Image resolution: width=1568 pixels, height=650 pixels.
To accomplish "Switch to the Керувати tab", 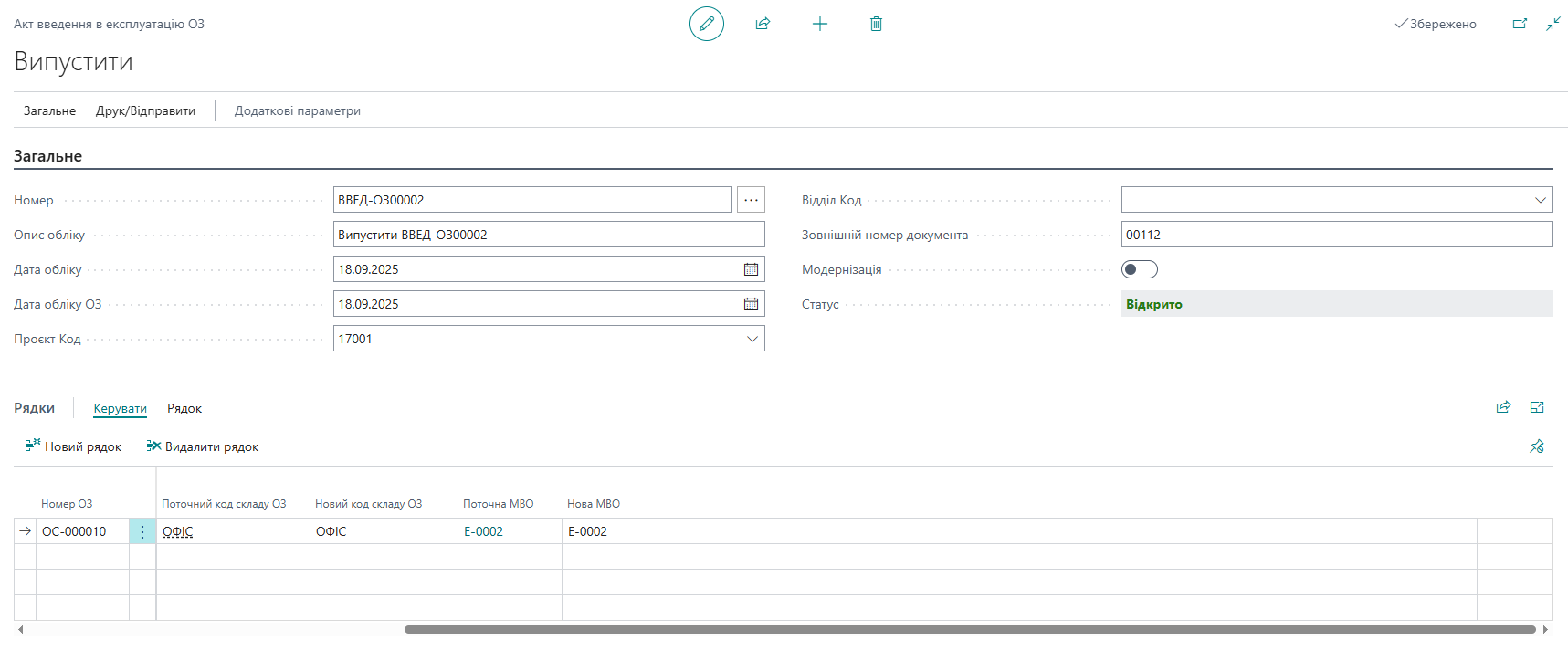I will 120,408.
